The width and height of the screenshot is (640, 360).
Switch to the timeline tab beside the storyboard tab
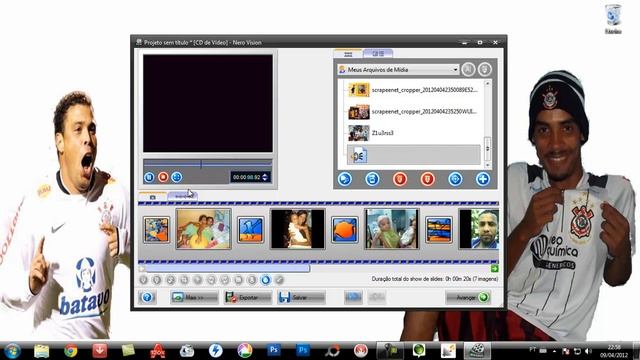tap(182, 196)
